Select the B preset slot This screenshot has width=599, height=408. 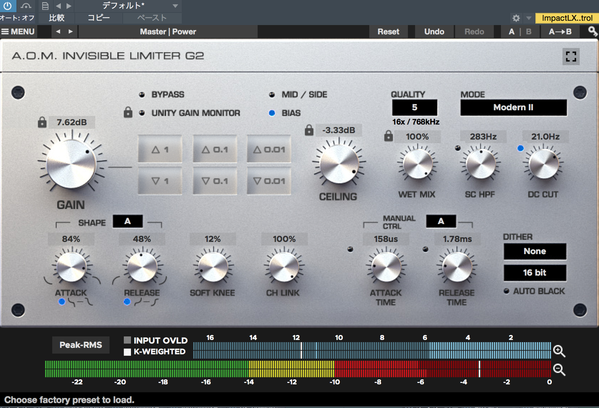click(x=529, y=32)
